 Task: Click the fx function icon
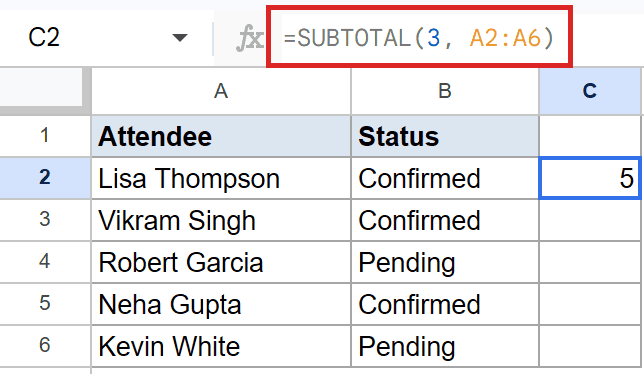[250, 38]
